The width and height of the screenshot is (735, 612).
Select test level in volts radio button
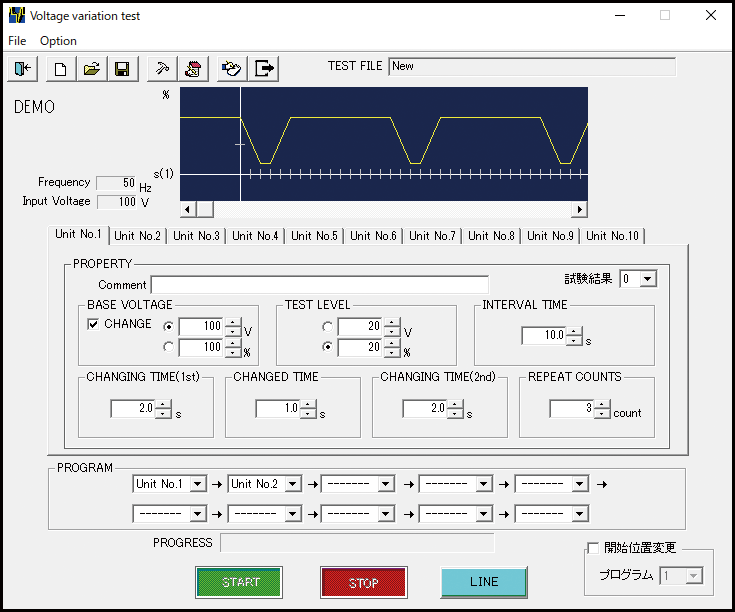[328, 326]
